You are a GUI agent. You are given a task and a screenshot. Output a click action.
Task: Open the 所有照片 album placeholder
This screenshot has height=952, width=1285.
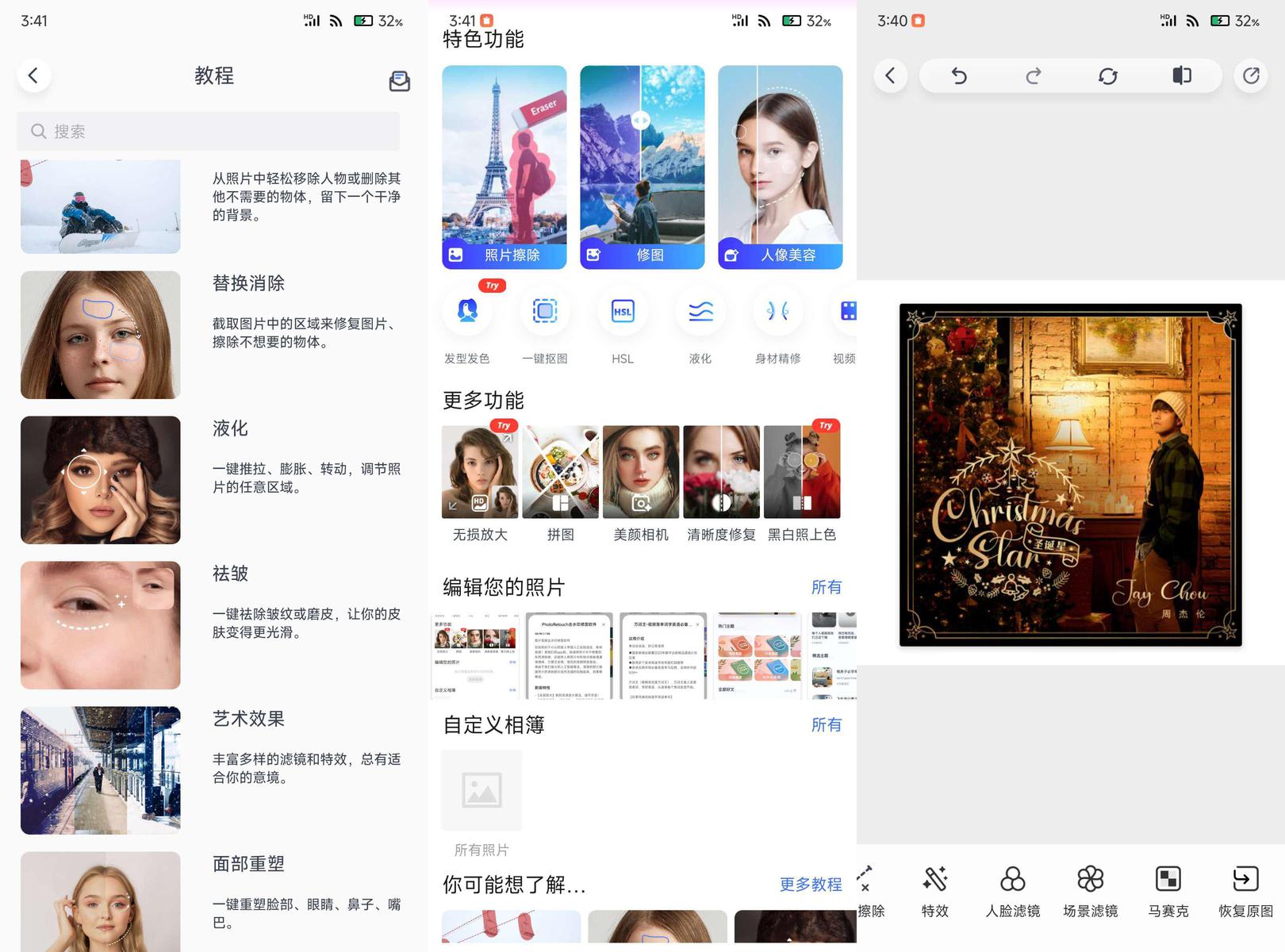click(481, 791)
